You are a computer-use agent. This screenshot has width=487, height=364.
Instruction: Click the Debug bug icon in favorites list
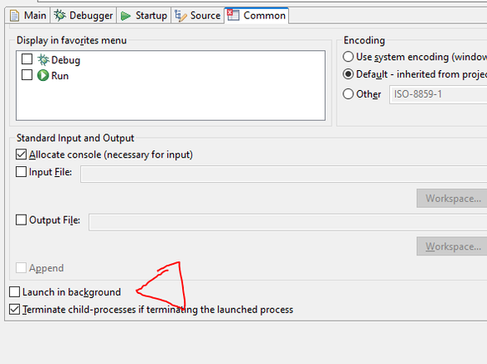[x=43, y=60]
